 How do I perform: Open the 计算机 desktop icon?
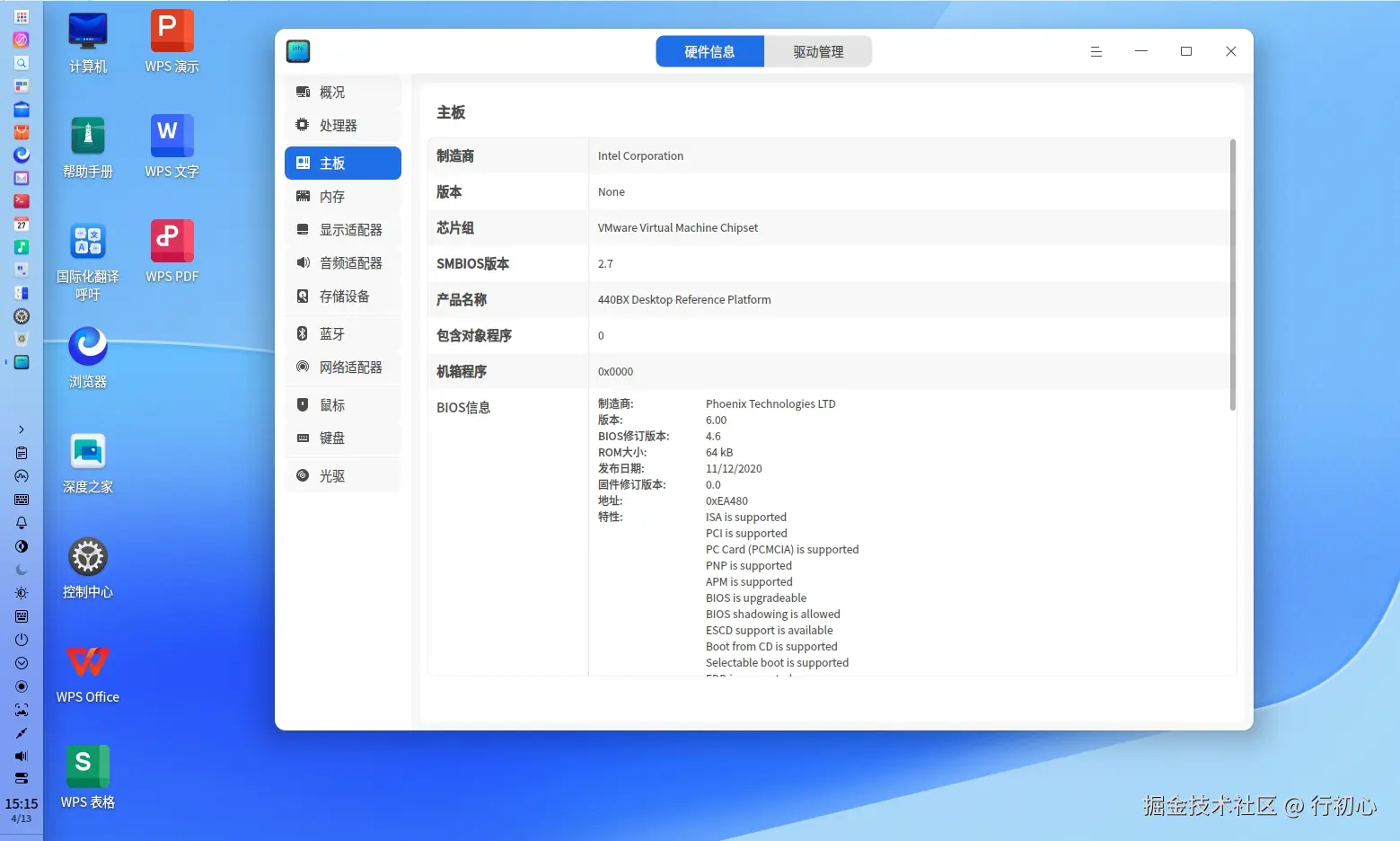pos(88,43)
